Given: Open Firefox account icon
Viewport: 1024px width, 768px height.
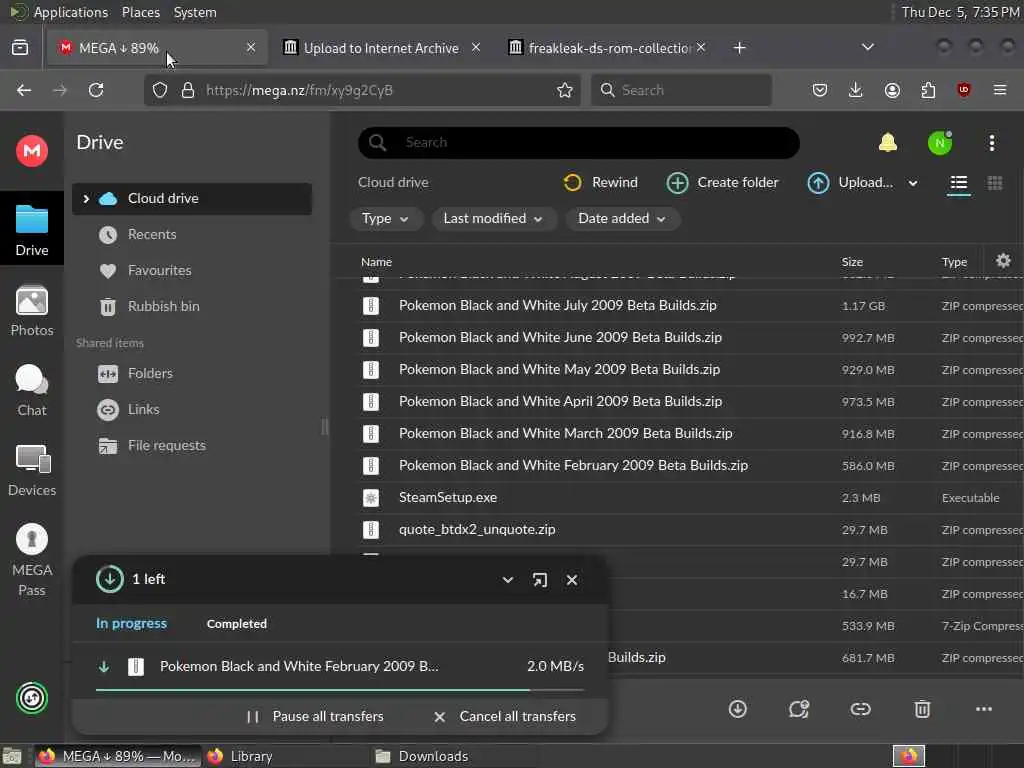Looking at the screenshot, I should 892,90.
